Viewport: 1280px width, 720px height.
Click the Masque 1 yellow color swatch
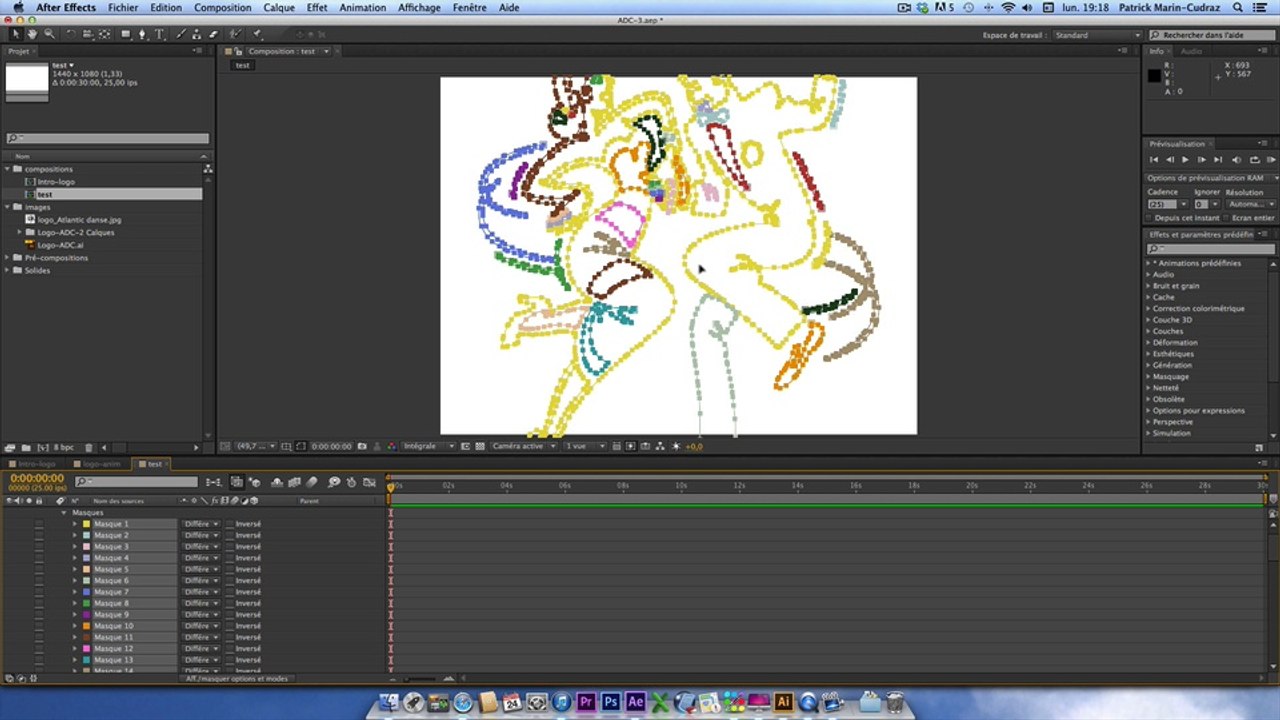86,524
